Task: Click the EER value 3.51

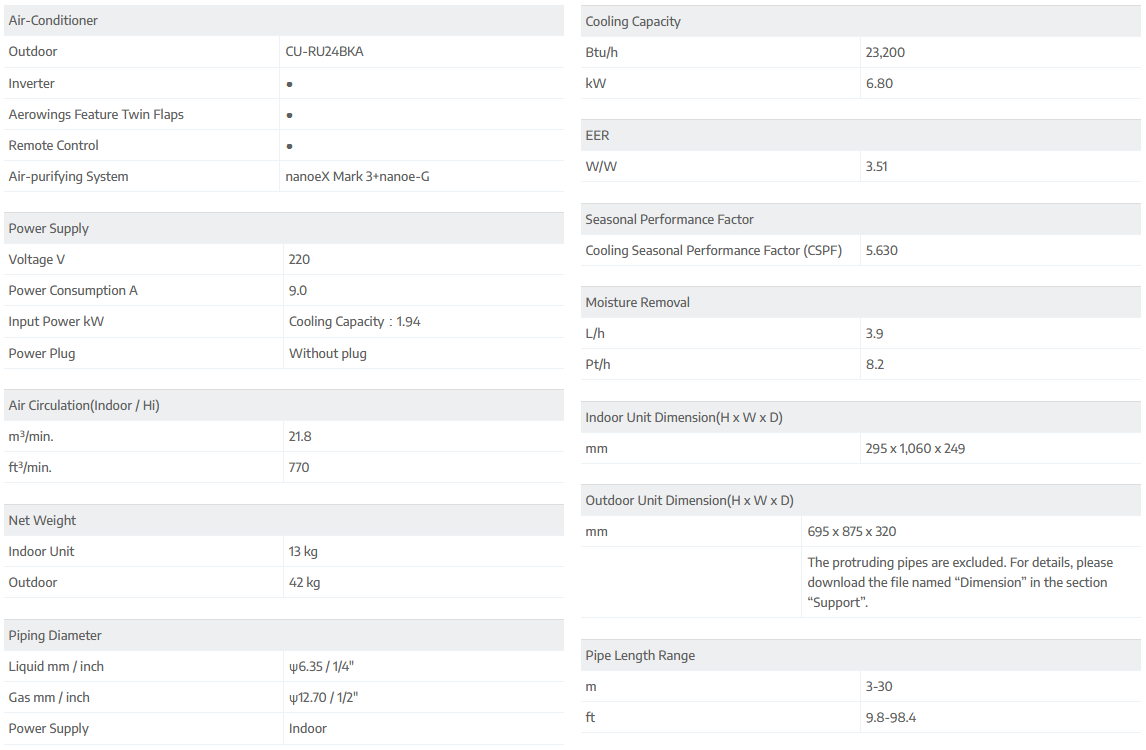Action: pos(876,167)
